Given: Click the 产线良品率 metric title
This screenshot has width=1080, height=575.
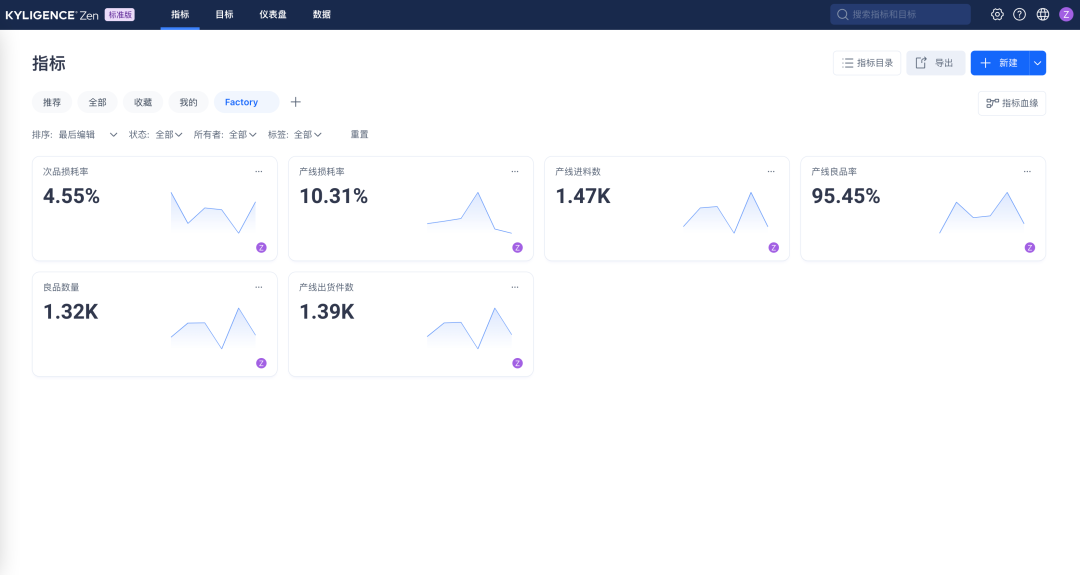Looking at the screenshot, I should (x=834, y=172).
